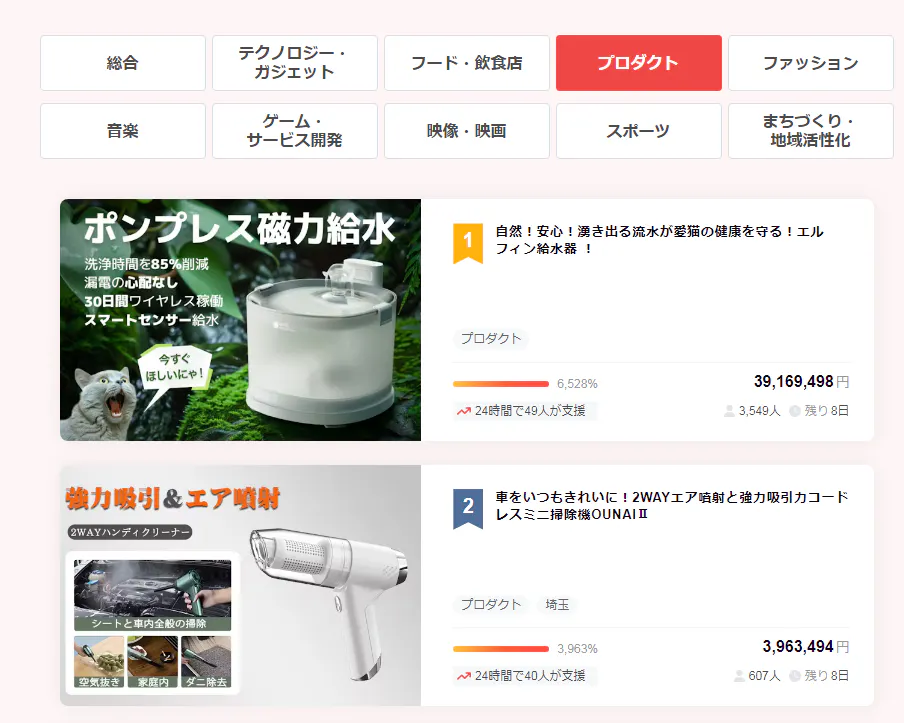This screenshot has height=723, width=904.
Task: Click the supporter person icon next to 607人
Action: [739, 676]
